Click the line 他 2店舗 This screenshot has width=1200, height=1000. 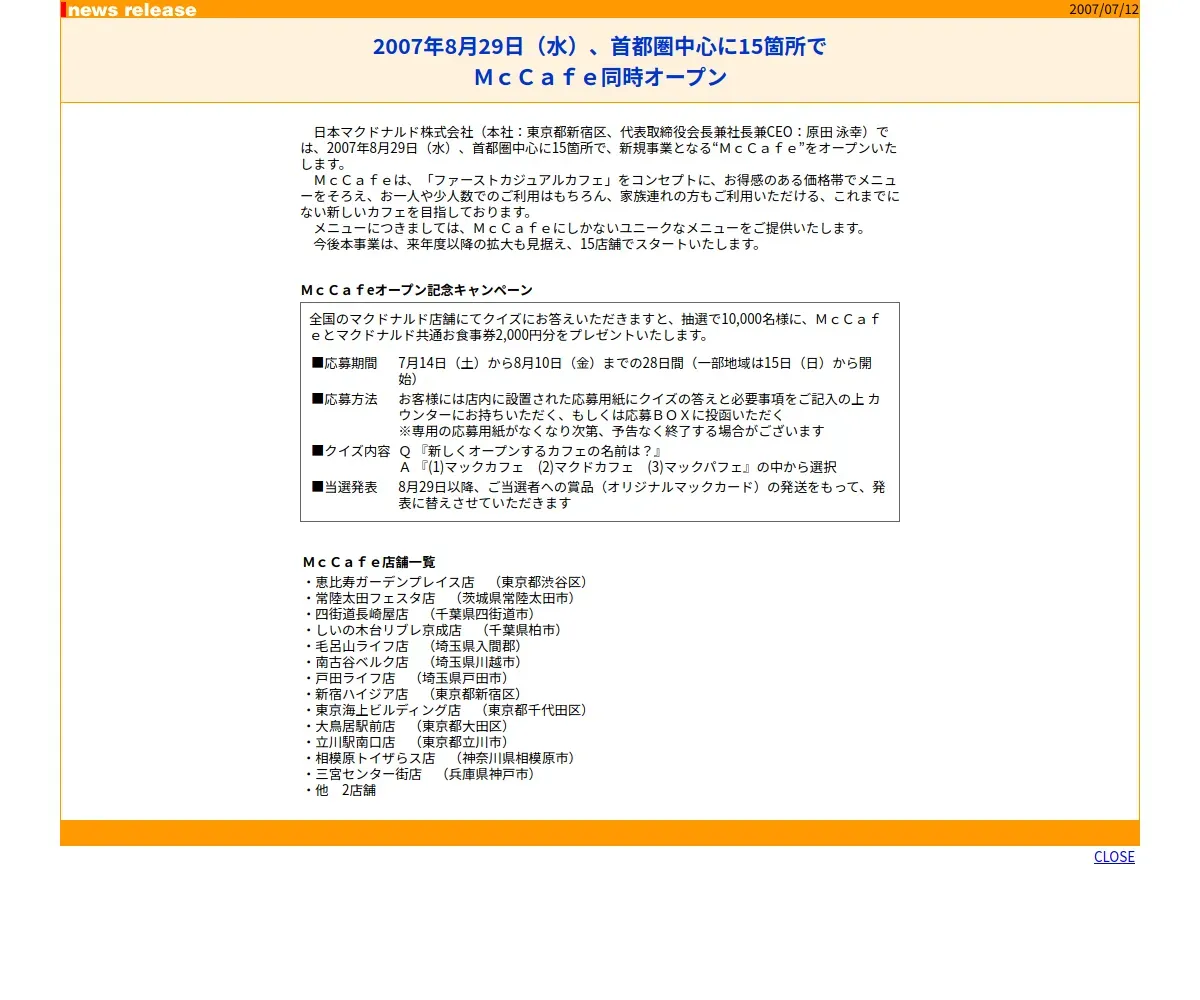[x=339, y=790]
